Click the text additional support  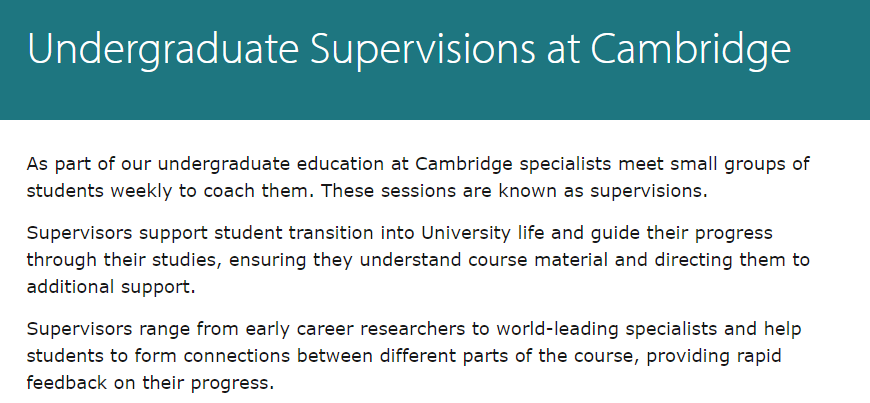point(111,288)
